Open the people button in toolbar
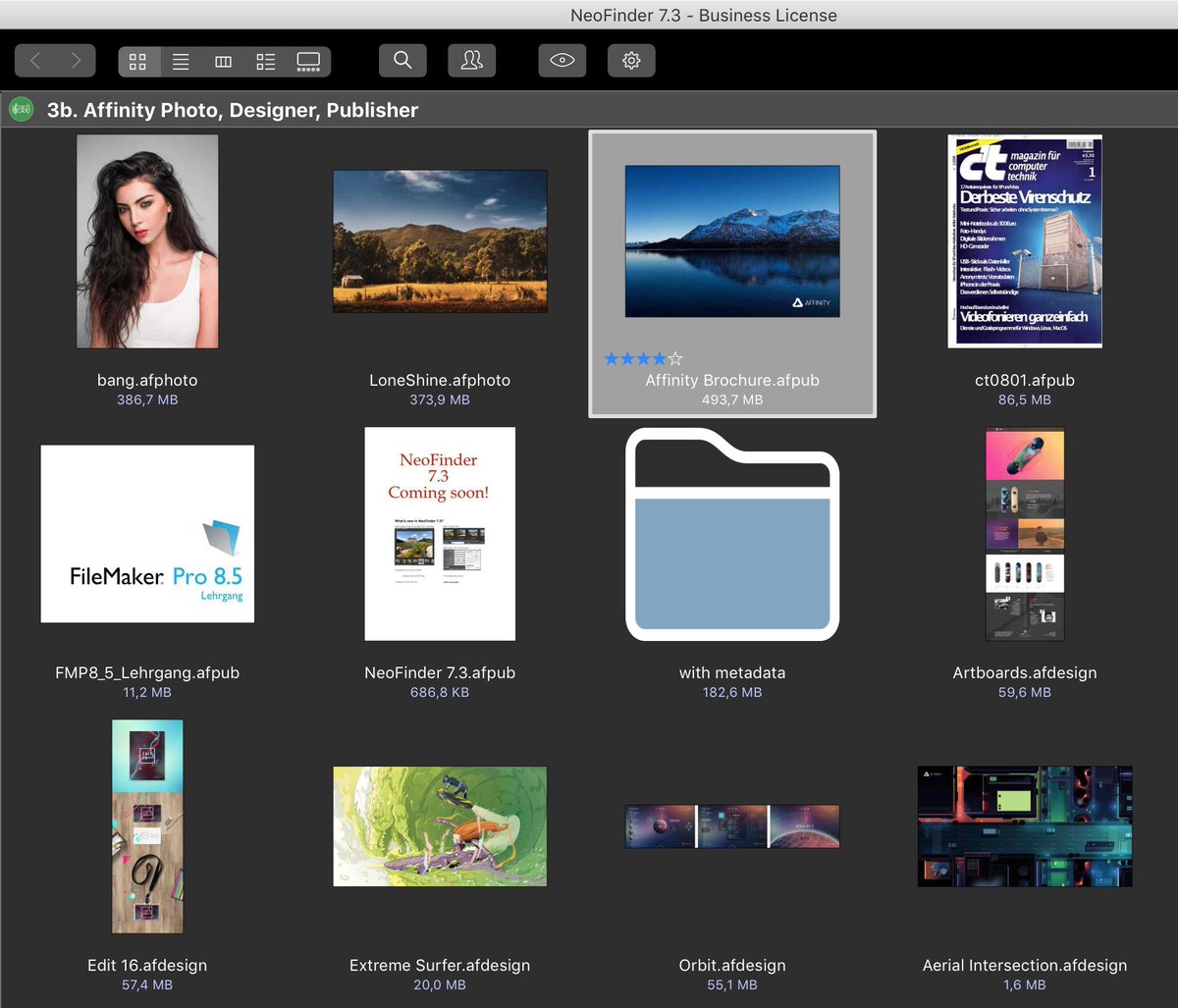The image size is (1178, 1008). tap(472, 61)
